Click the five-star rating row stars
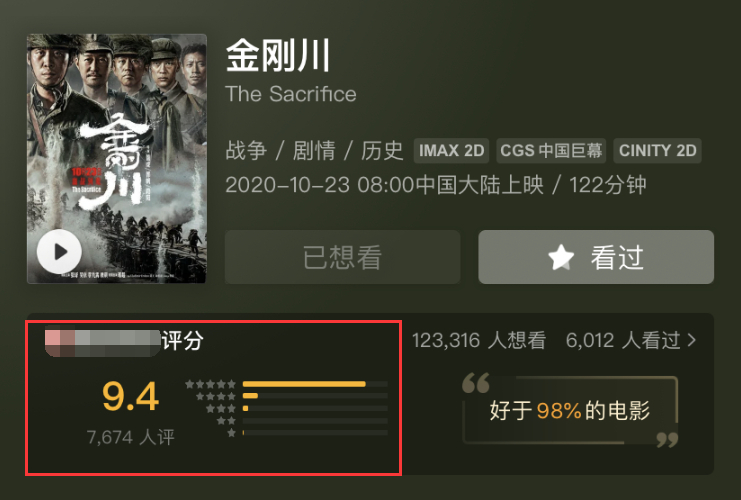Viewport: 741px width, 500px height. [x=211, y=384]
